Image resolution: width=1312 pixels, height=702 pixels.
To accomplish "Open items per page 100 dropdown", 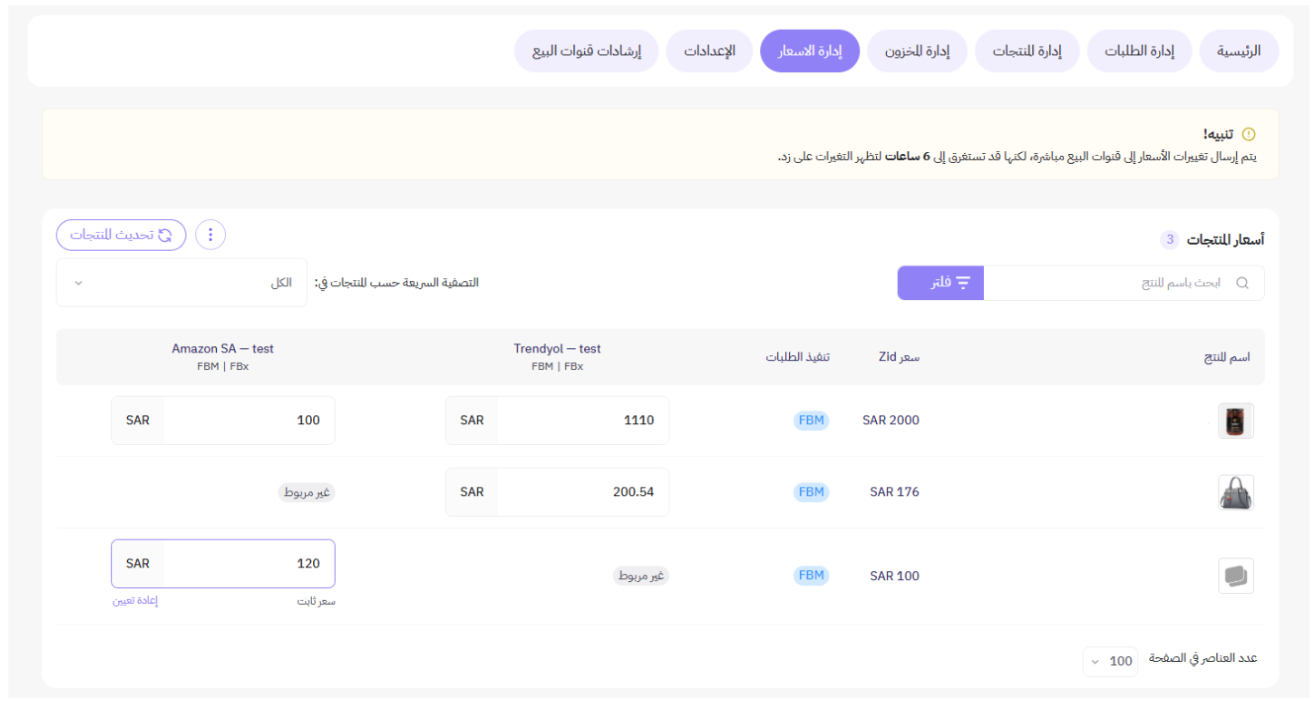I will [x=1110, y=661].
